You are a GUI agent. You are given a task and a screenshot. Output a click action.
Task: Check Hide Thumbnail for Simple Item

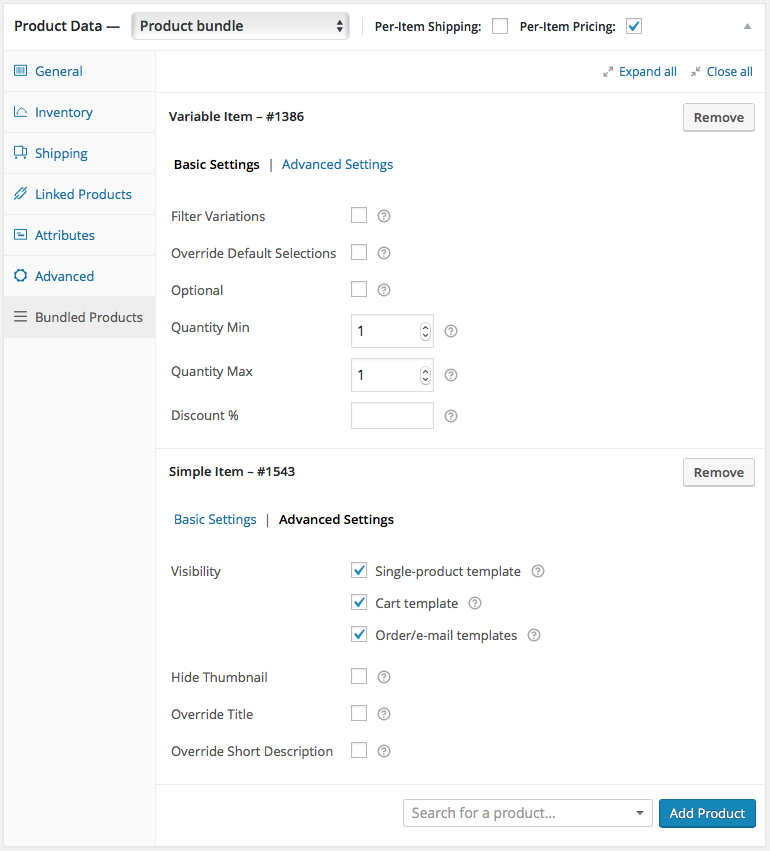click(359, 676)
